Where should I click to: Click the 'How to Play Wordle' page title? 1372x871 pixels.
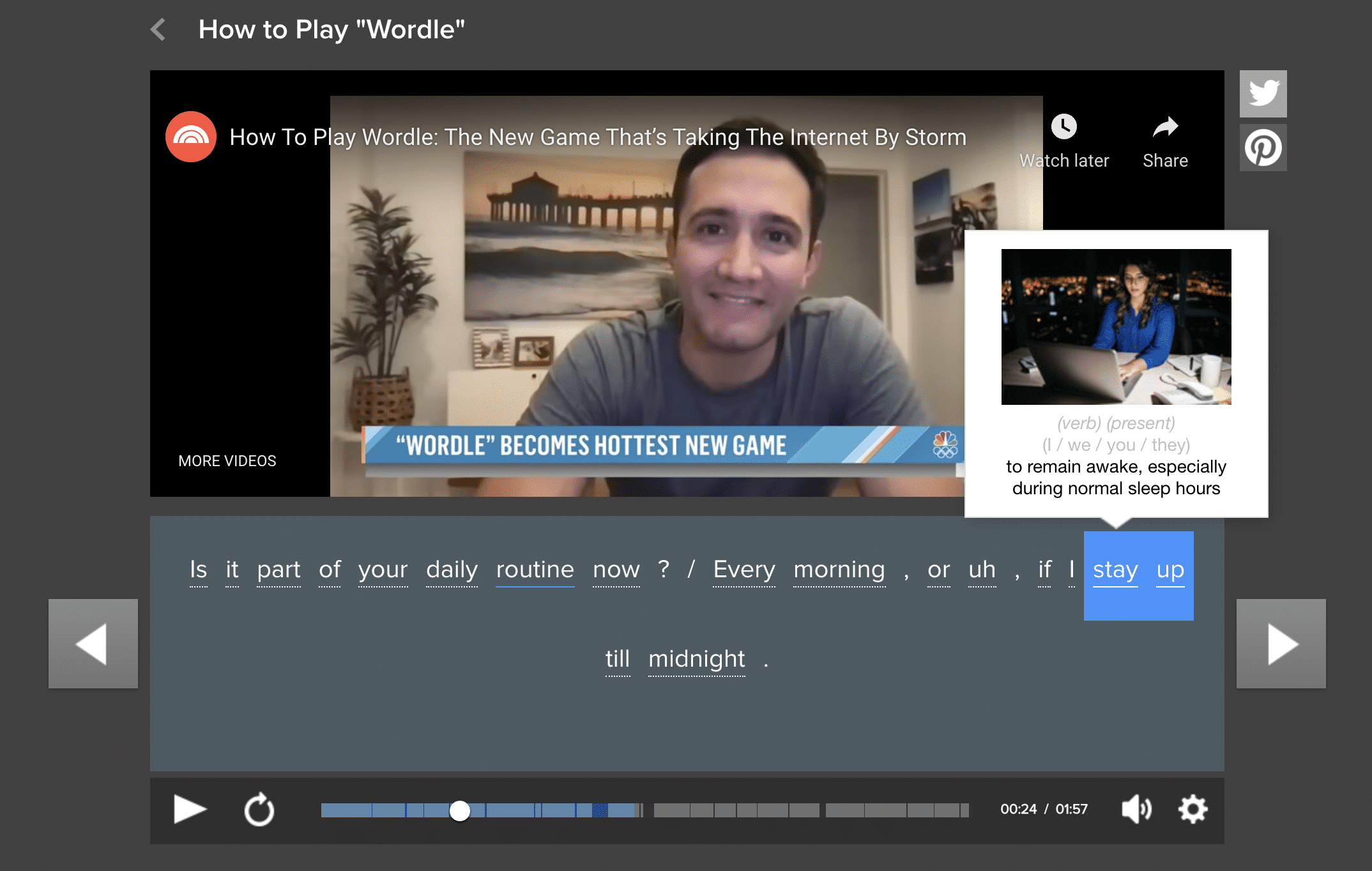(334, 29)
